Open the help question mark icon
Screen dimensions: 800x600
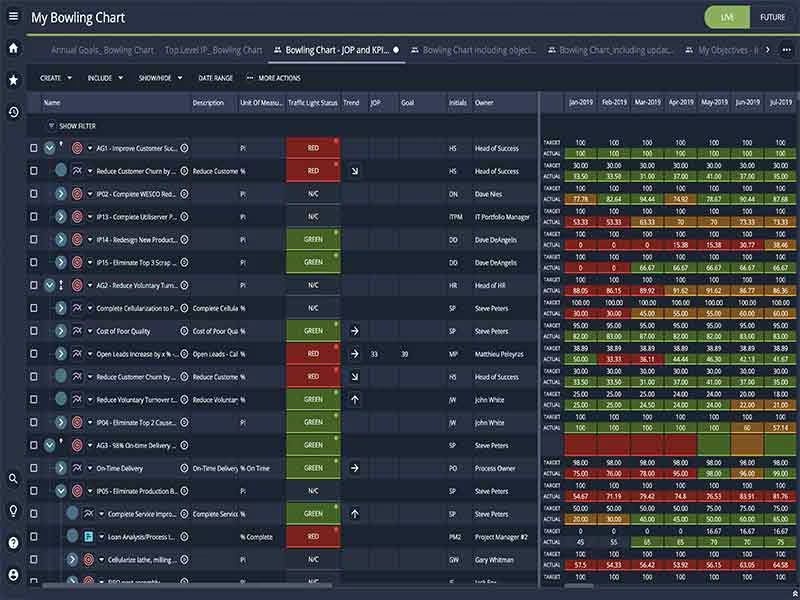coord(13,543)
